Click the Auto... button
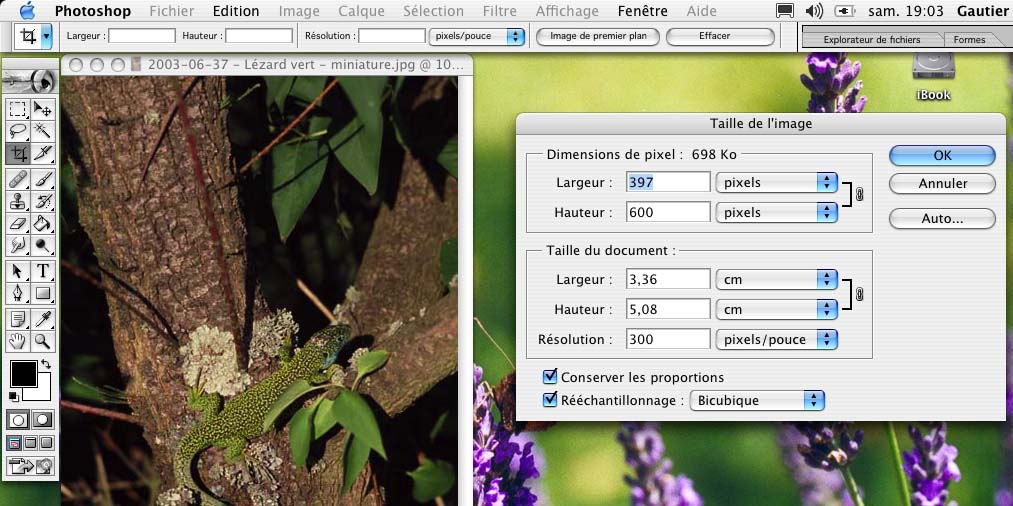The width and height of the screenshot is (1013, 506). 942,218
